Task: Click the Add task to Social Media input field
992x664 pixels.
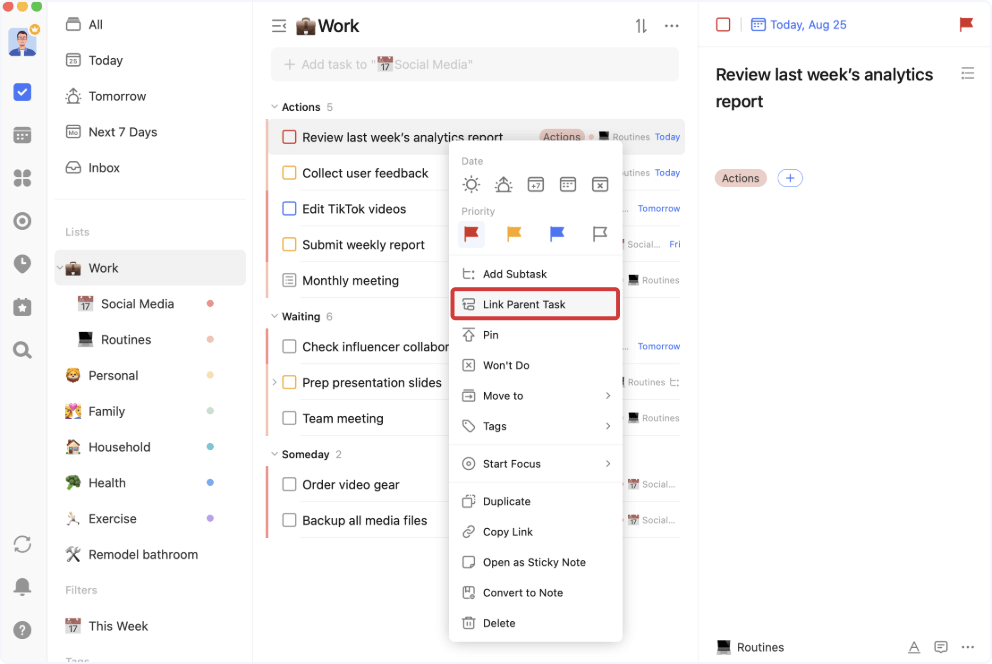Action: coord(475,64)
